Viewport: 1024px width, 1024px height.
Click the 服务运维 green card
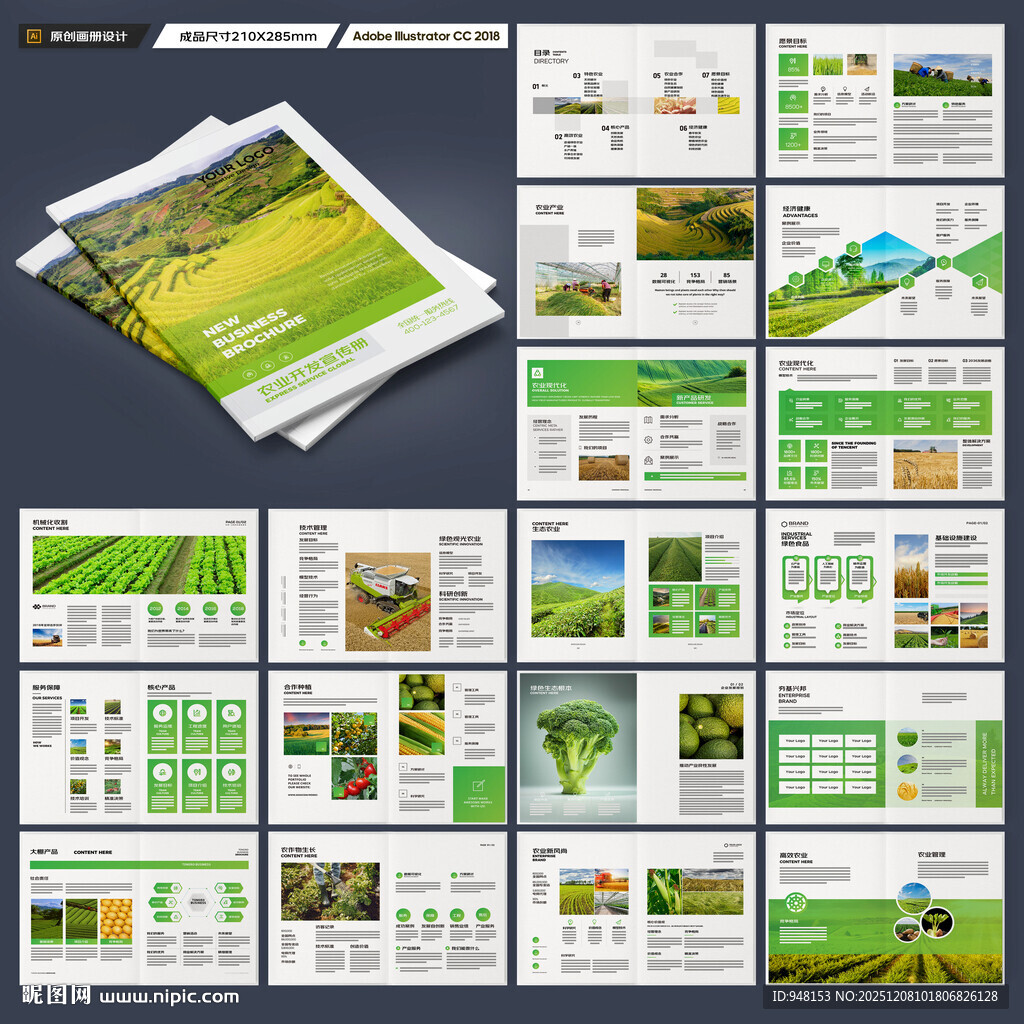coord(163,727)
